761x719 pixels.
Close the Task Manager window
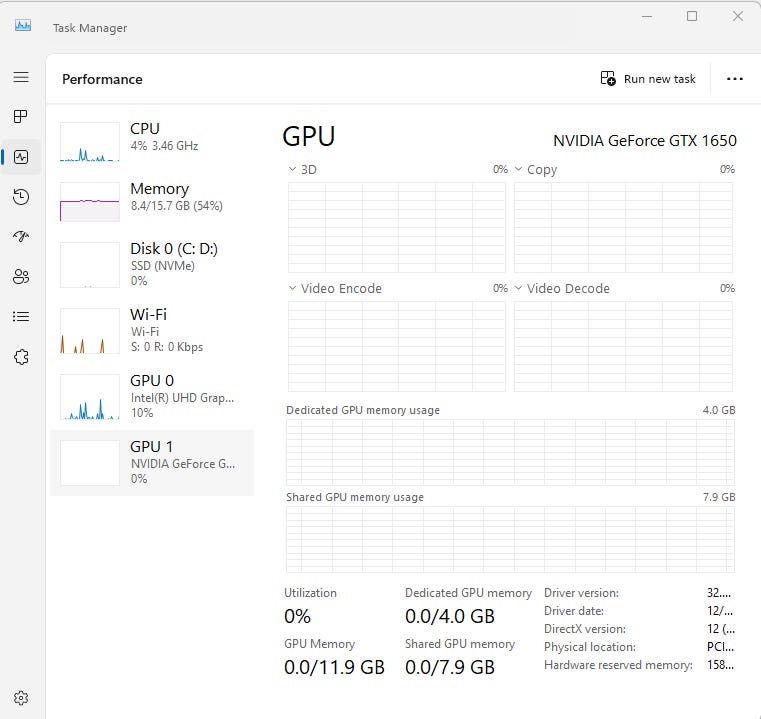pos(738,17)
